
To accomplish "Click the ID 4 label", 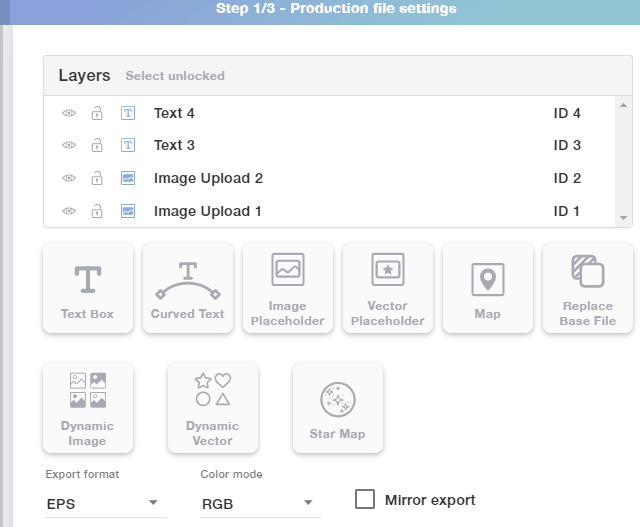I will point(567,113).
